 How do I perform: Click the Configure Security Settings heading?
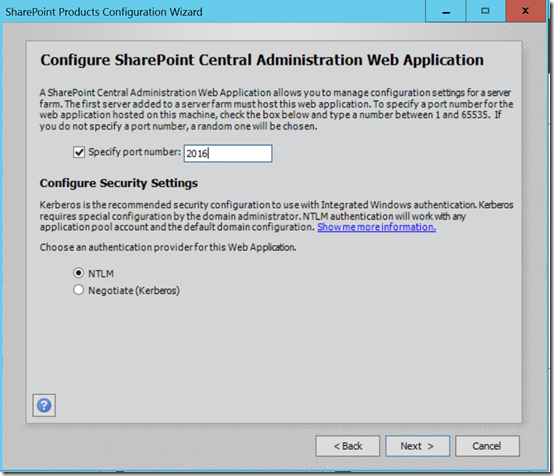click(119, 183)
